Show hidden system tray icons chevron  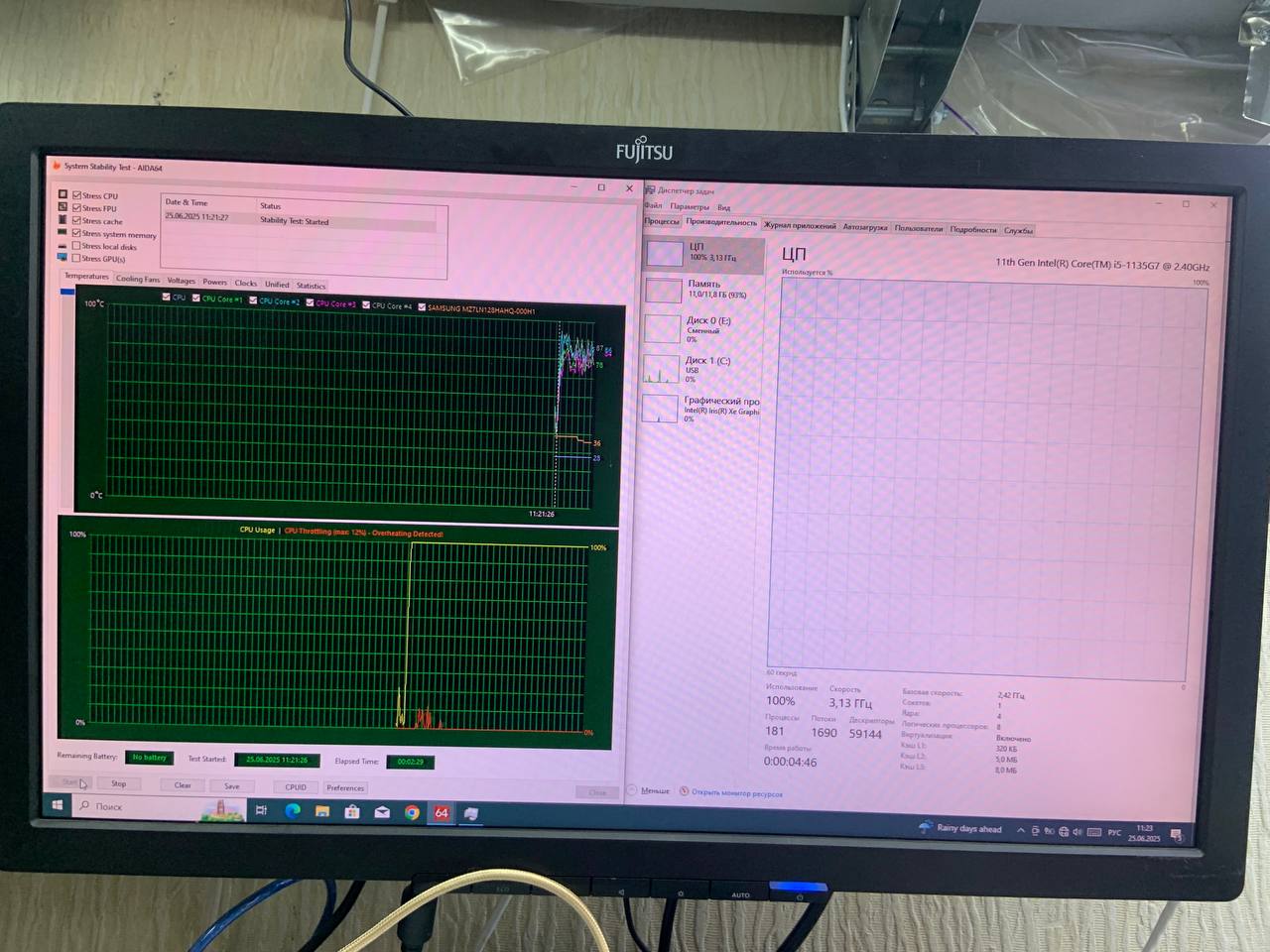[x=1020, y=830]
